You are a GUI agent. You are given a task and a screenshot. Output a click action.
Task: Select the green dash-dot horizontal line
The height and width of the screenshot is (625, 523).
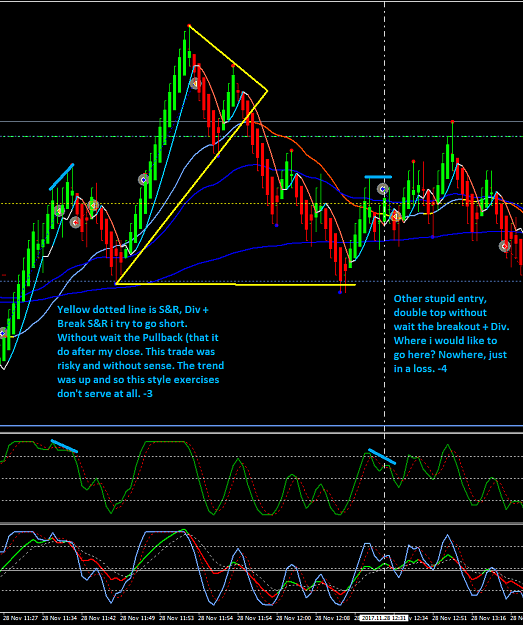[262, 137]
